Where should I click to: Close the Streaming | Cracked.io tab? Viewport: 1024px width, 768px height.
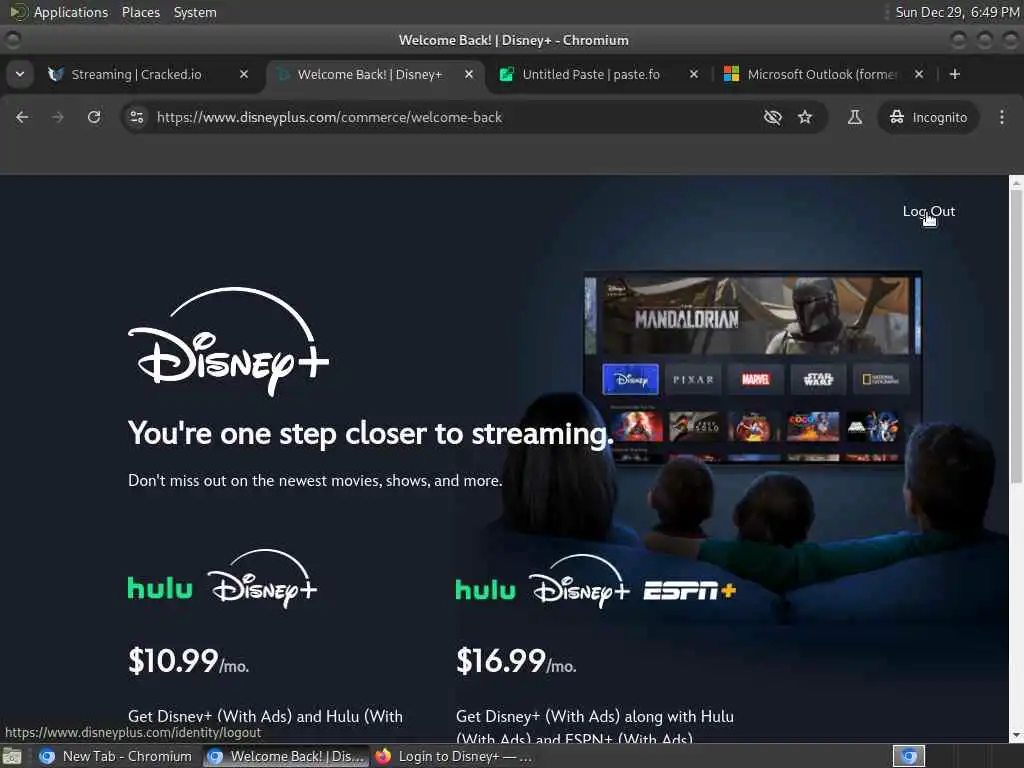(x=244, y=74)
